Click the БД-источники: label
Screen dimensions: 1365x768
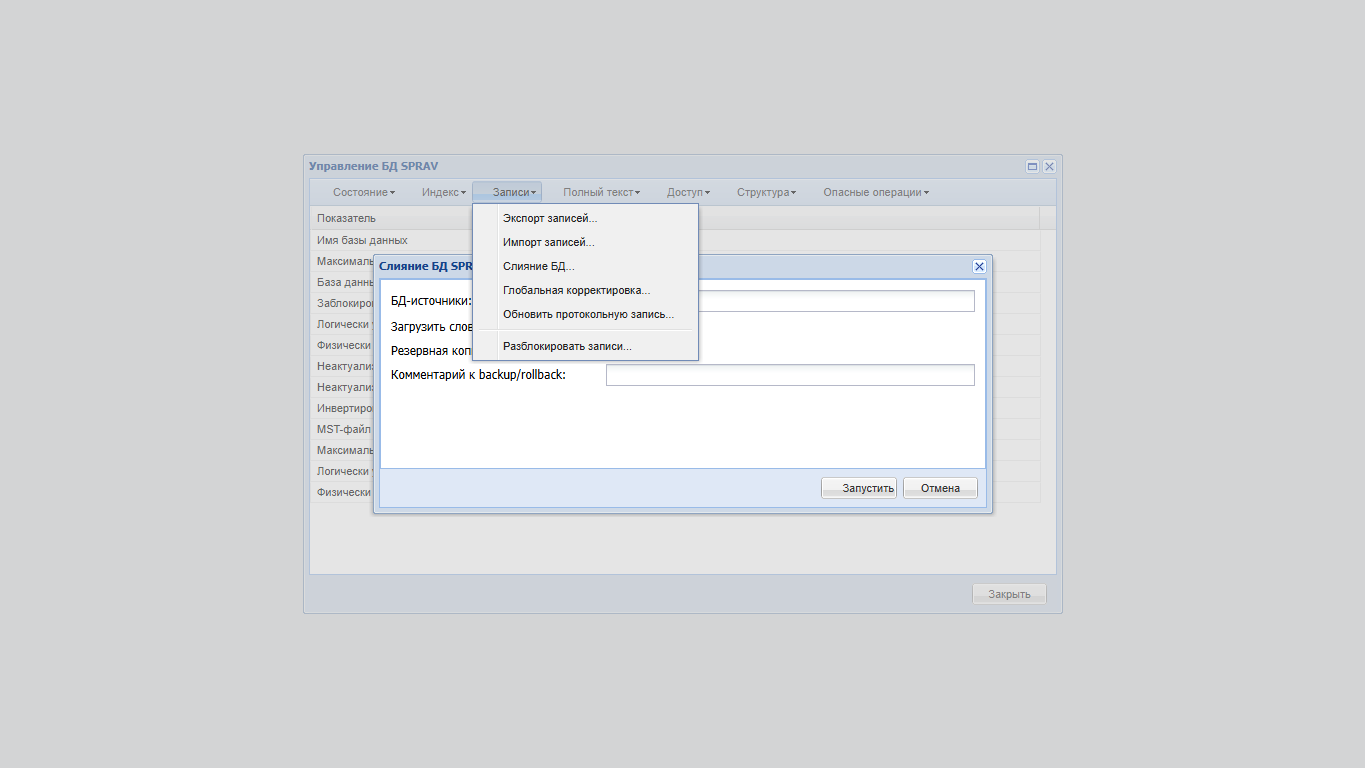(431, 301)
